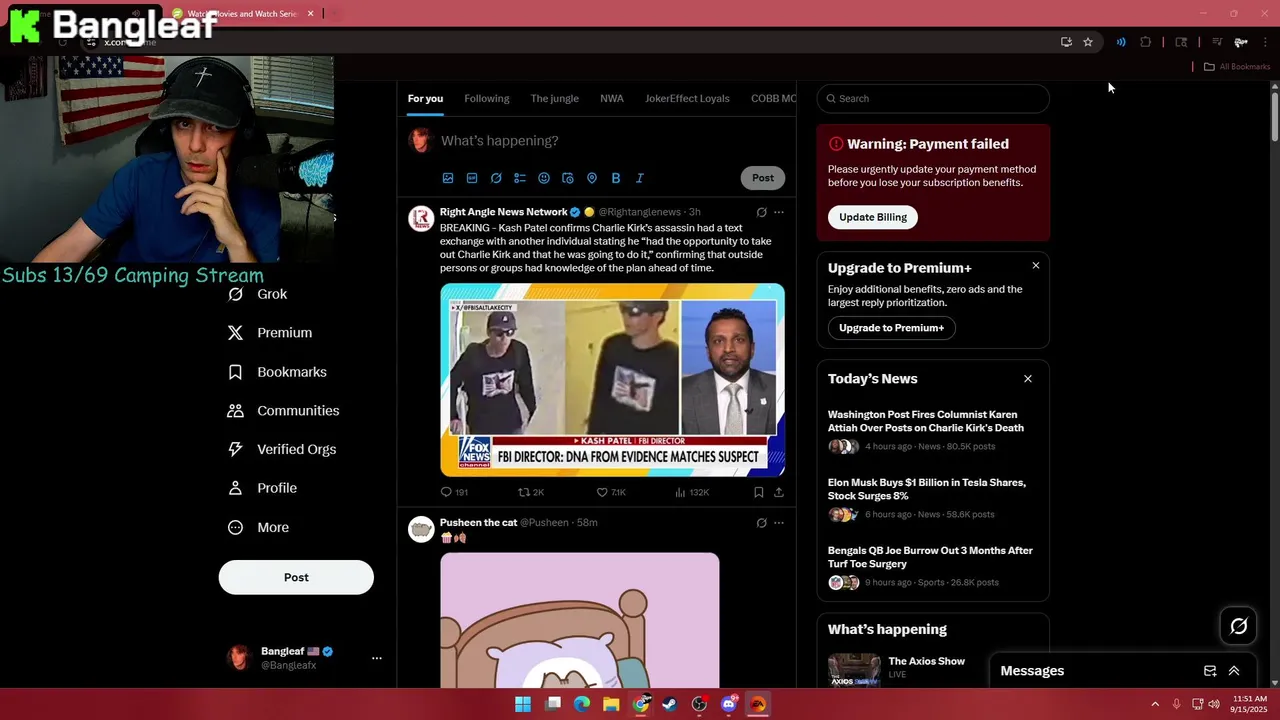Focus the Search box on X
This screenshot has height=720, width=1280.
(x=933, y=98)
